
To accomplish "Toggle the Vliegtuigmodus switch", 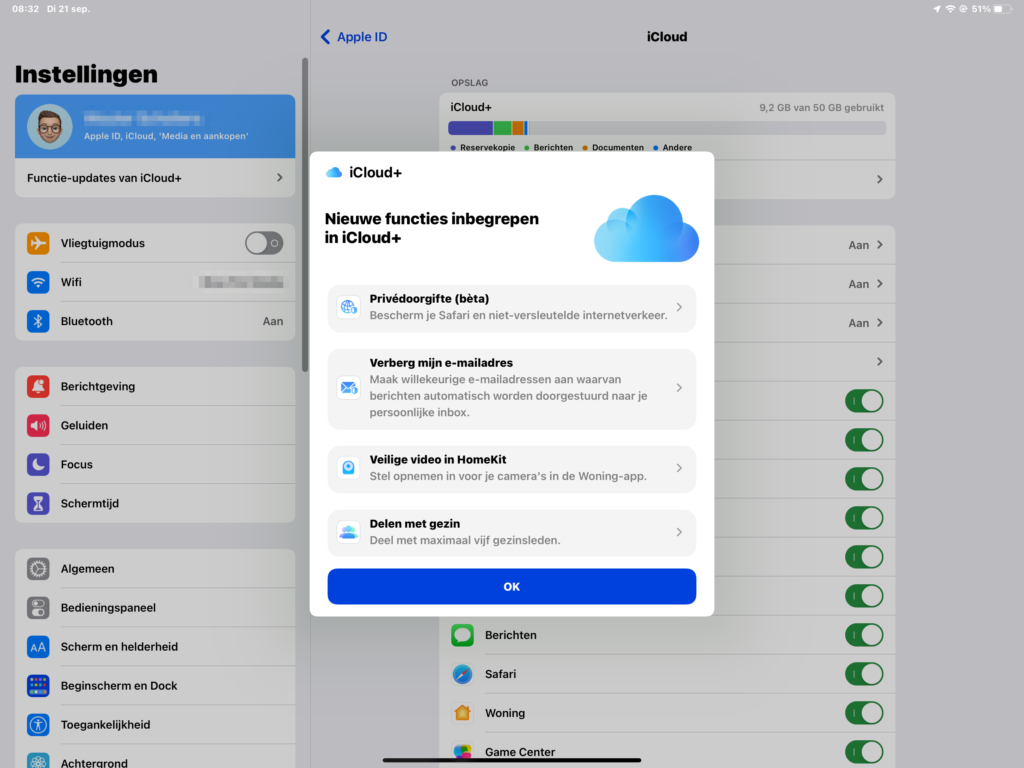I will [264, 243].
